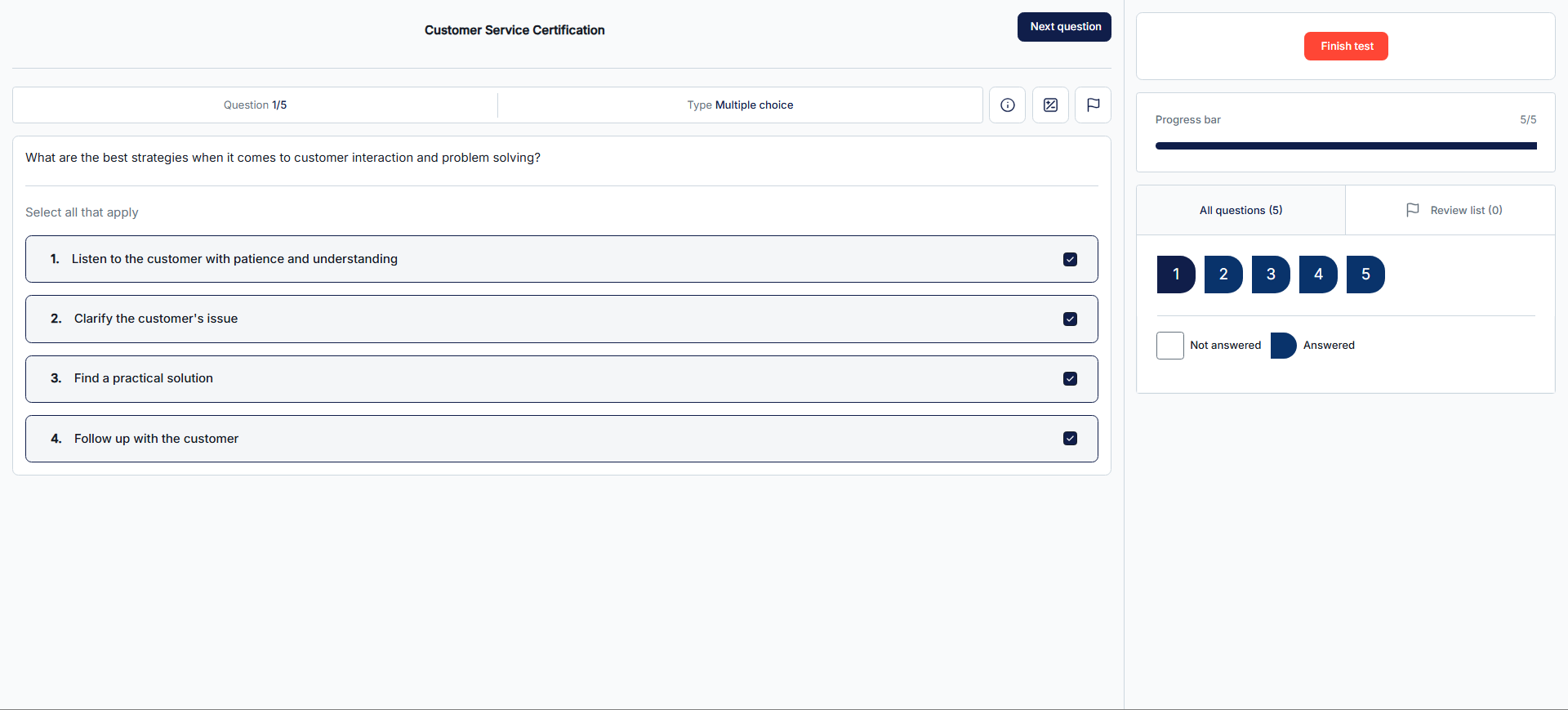Click the "Not answered" legend box
The image size is (1568, 710).
click(x=1169, y=346)
